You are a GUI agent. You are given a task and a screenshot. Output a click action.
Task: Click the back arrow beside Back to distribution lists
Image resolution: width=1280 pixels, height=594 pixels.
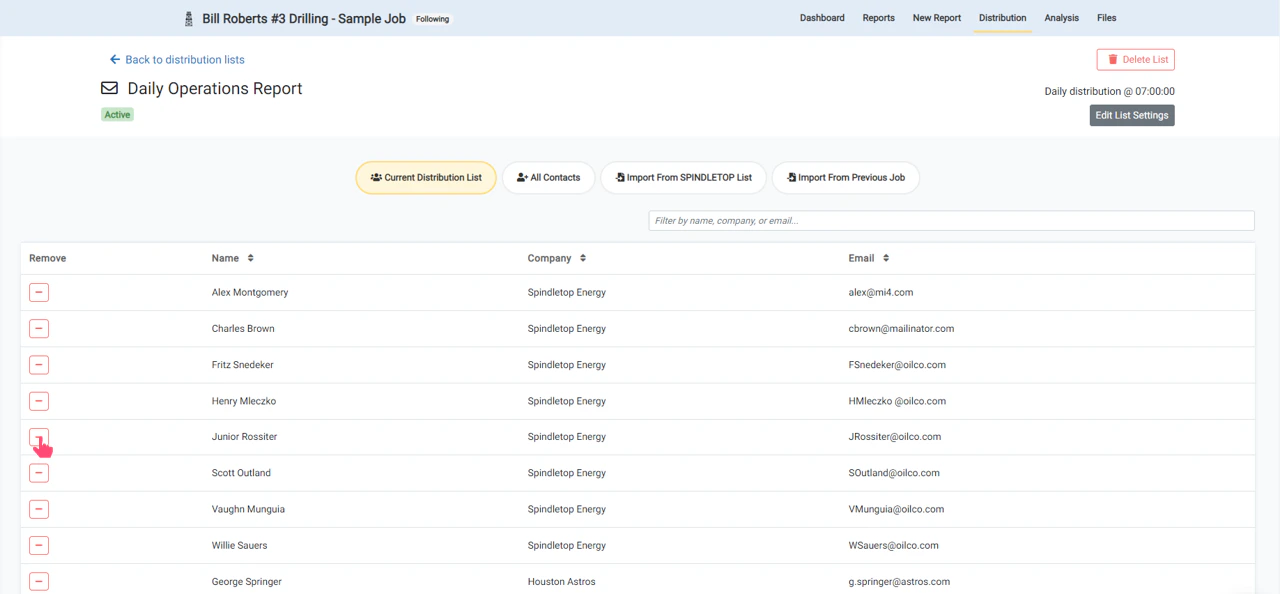point(114,60)
